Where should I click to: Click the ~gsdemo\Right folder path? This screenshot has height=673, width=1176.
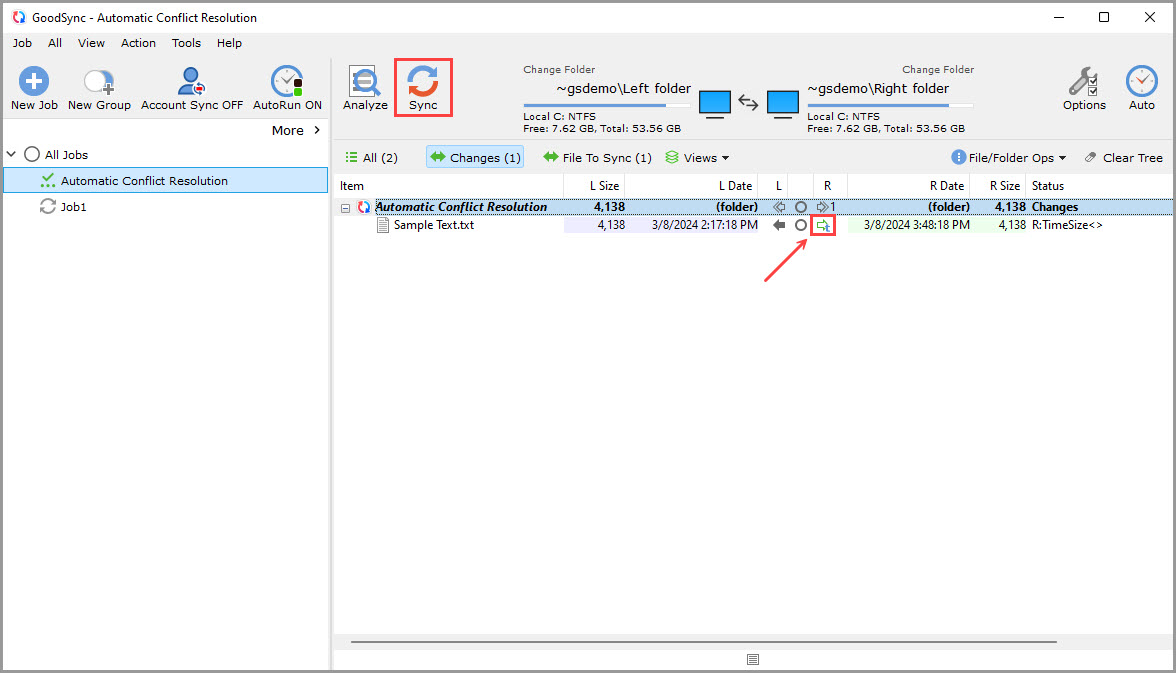click(878, 89)
